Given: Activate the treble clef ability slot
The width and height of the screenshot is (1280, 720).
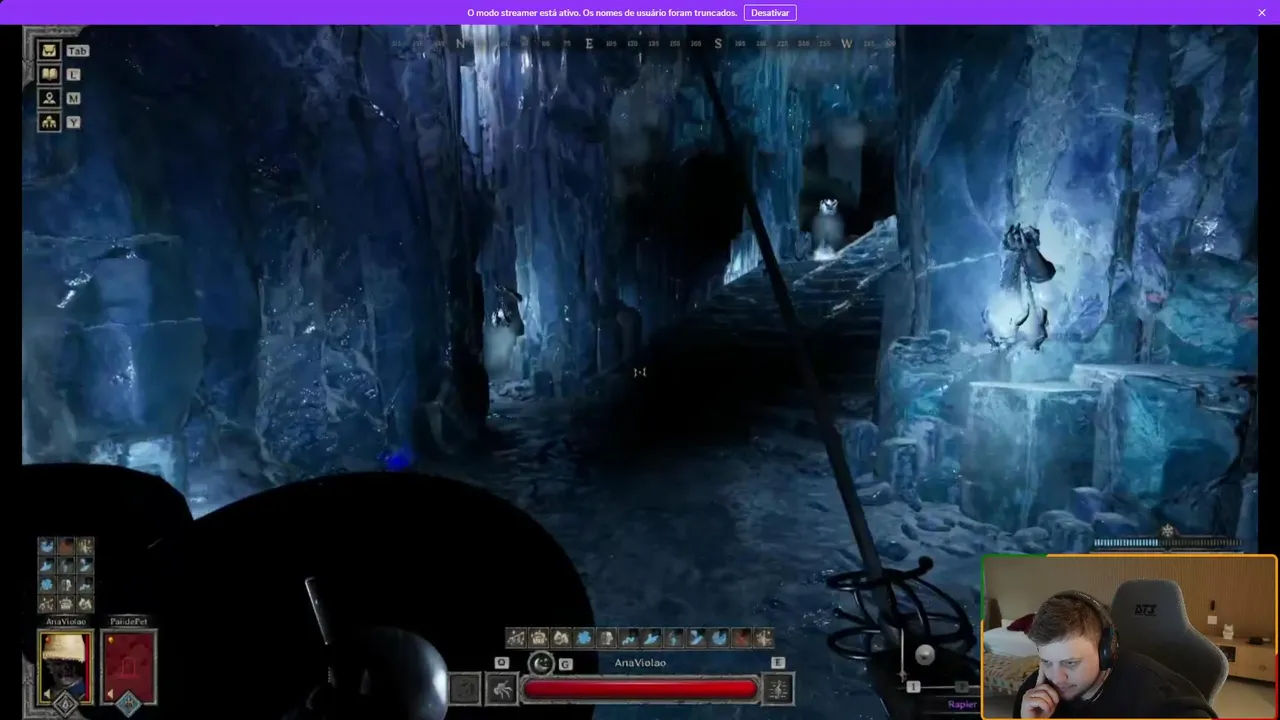Looking at the screenshot, I should click(x=778, y=689).
